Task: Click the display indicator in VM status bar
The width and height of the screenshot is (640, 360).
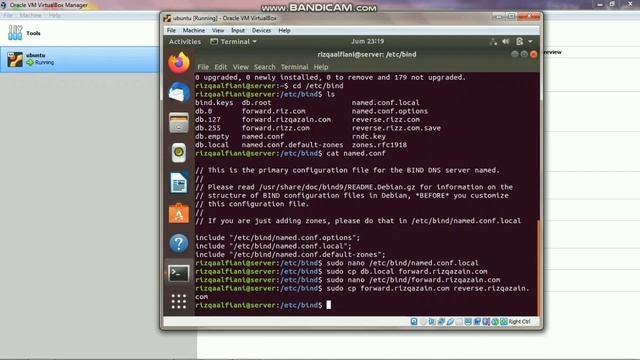Action: (468, 322)
